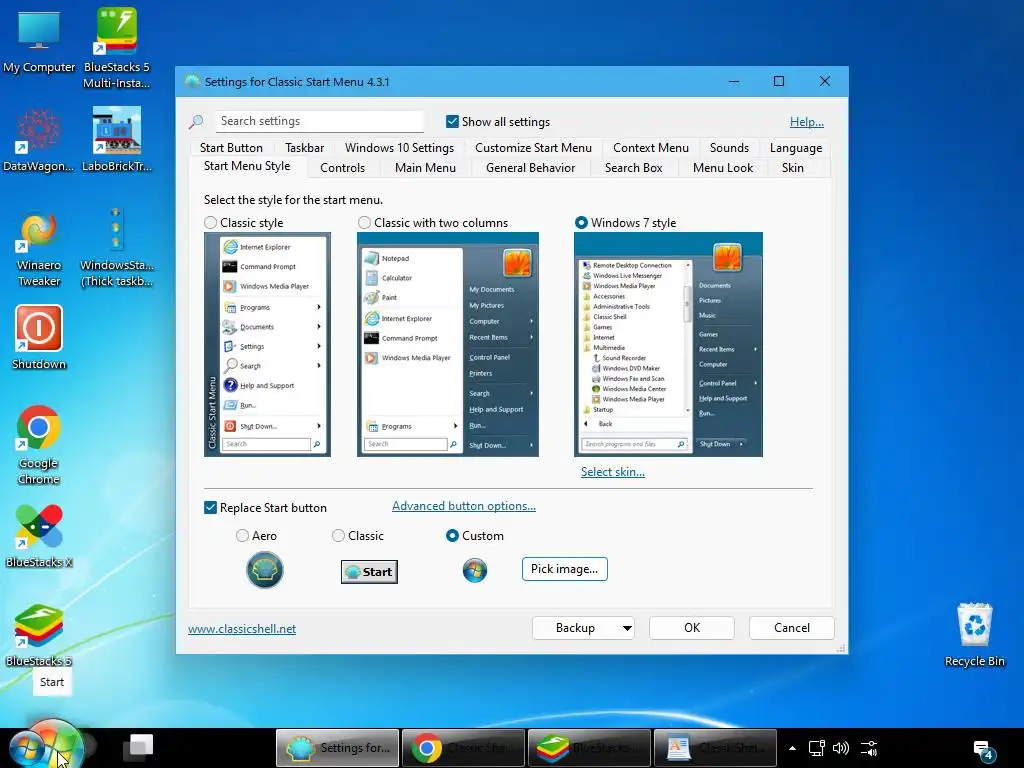Switch to the Main Menu tab

click(x=425, y=168)
